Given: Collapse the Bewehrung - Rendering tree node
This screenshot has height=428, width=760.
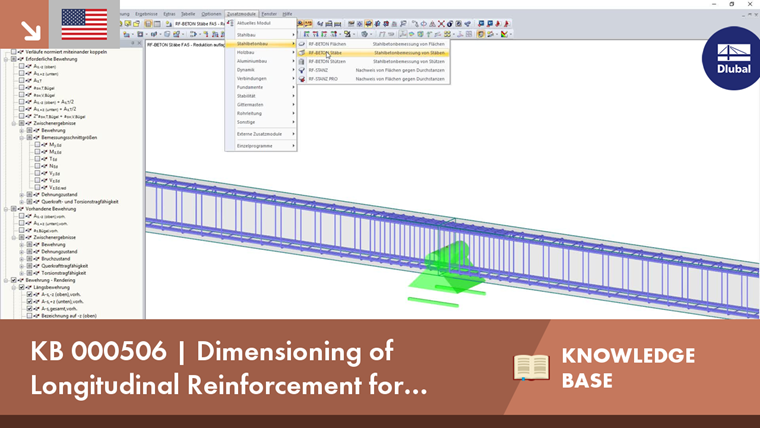Looking at the screenshot, I should [x=6, y=280].
